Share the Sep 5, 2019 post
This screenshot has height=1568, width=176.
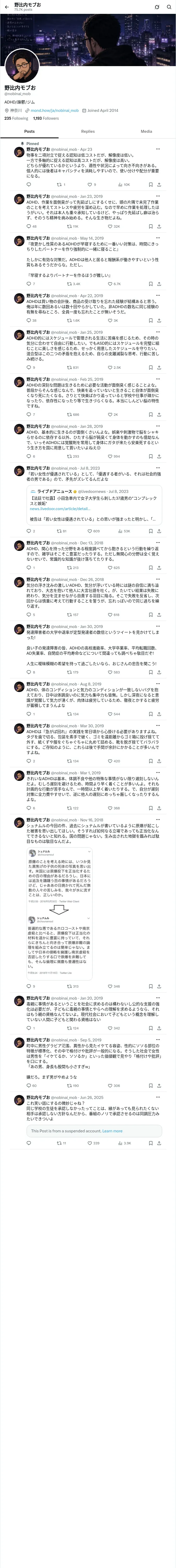click(x=159, y=1085)
